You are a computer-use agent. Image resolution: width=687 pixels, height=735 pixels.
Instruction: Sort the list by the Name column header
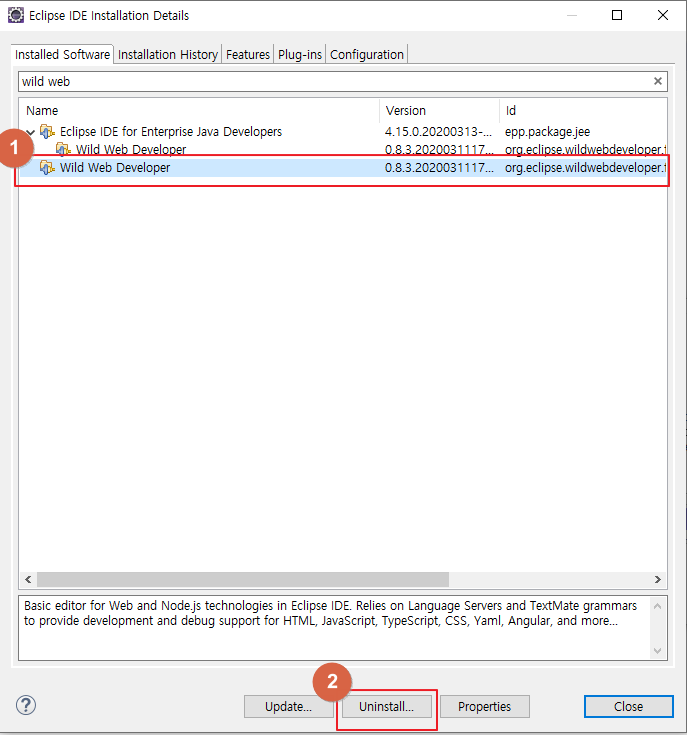pos(199,111)
